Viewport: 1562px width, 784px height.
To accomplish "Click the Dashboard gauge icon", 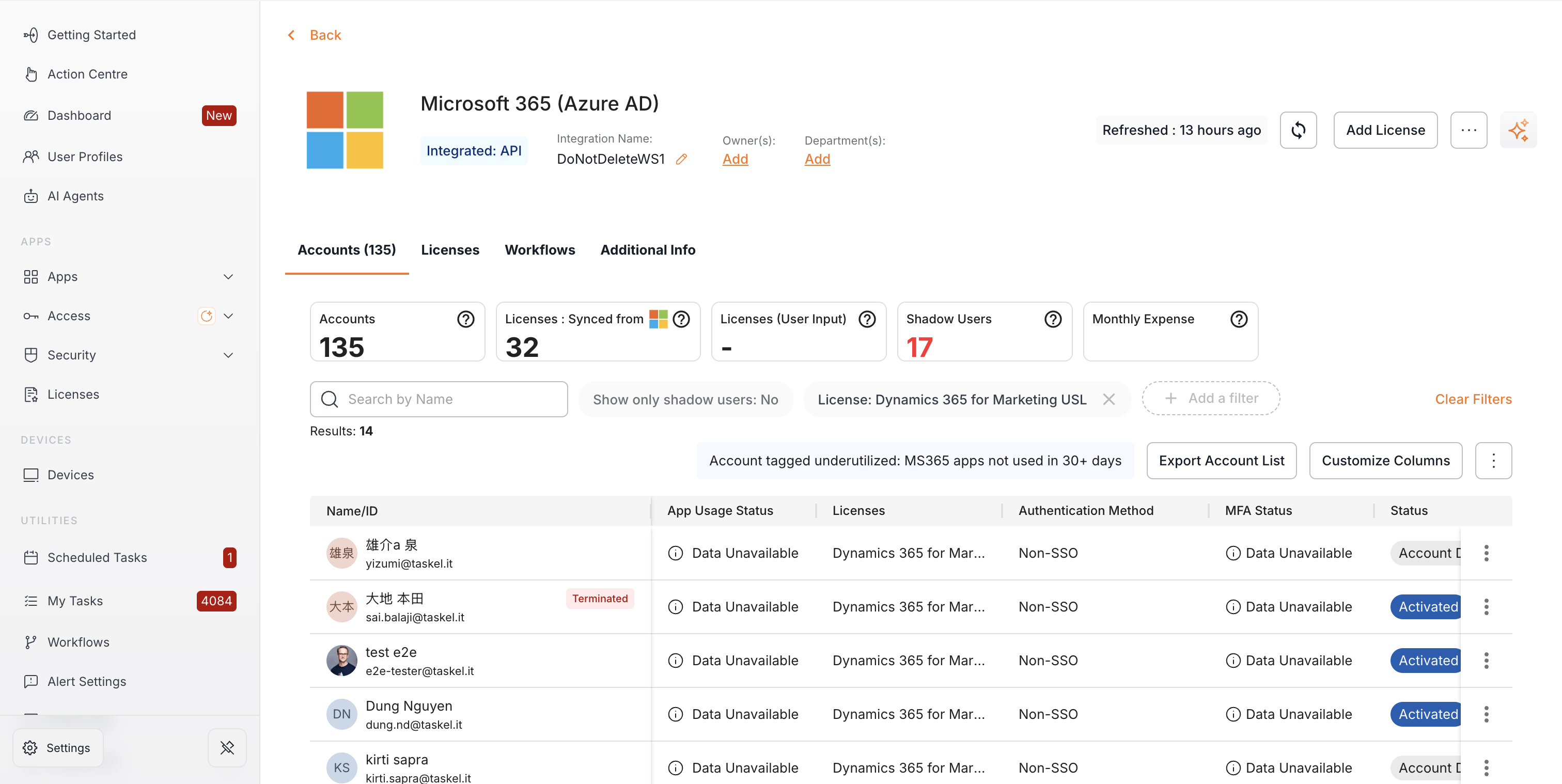I will pyautogui.click(x=31, y=115).
